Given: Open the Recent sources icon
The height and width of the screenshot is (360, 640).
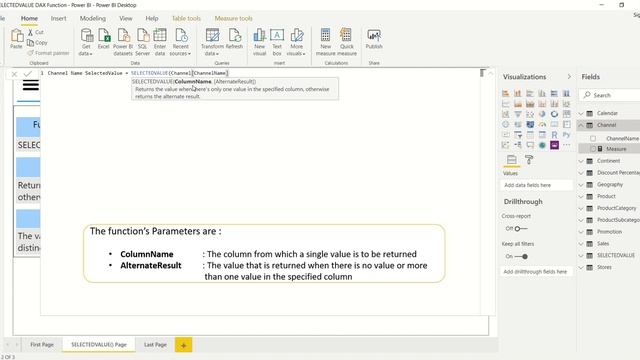Looking at the screenshot, I should (x=181, y=35).
